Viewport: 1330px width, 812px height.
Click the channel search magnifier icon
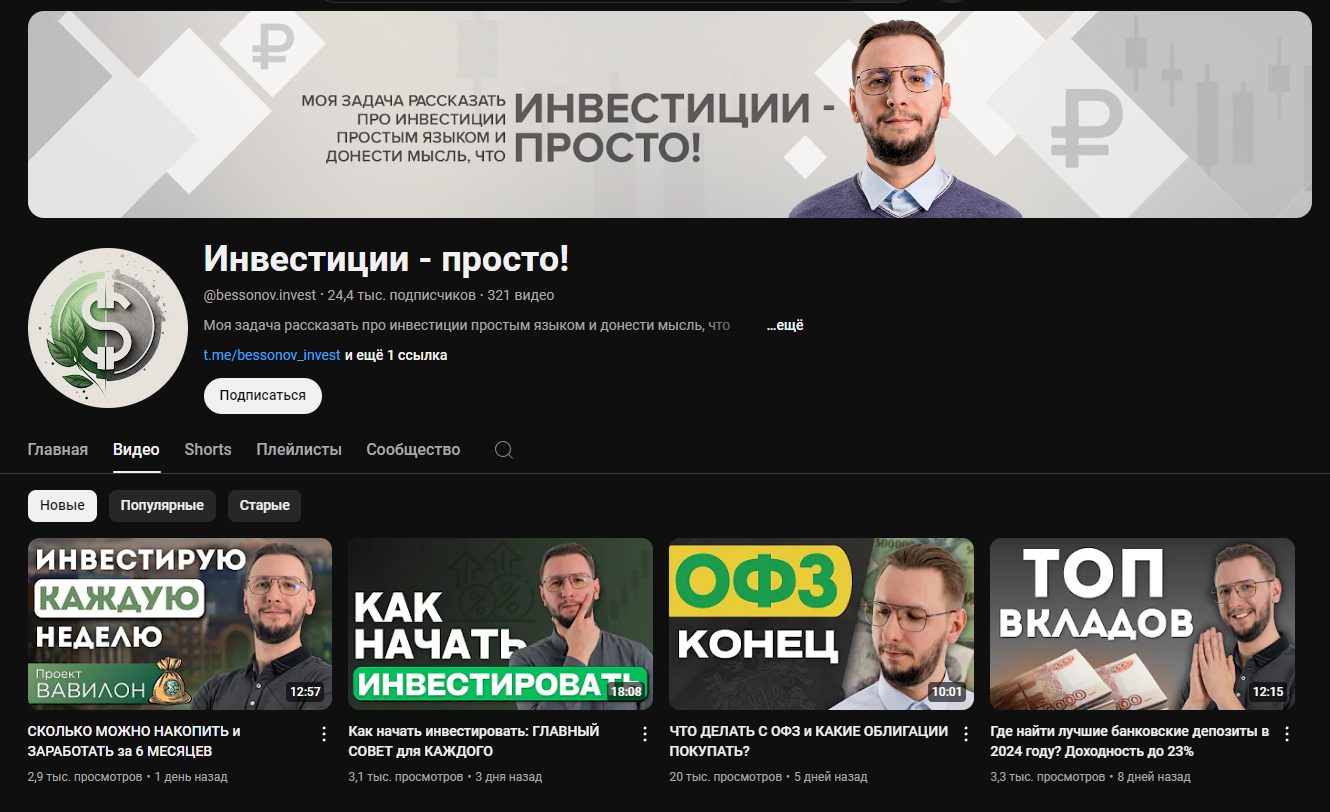click(x=504, y=450)
